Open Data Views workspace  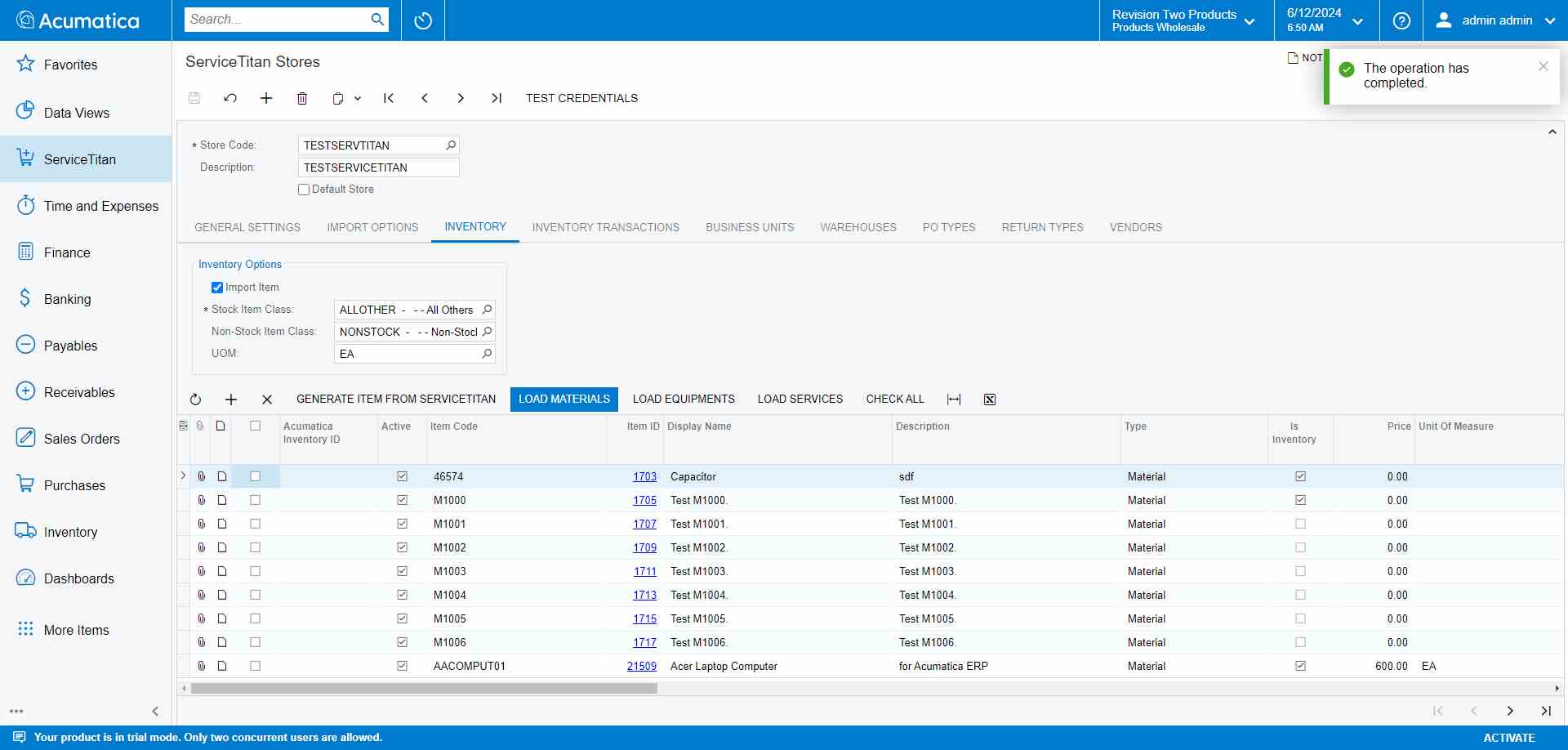86,112
